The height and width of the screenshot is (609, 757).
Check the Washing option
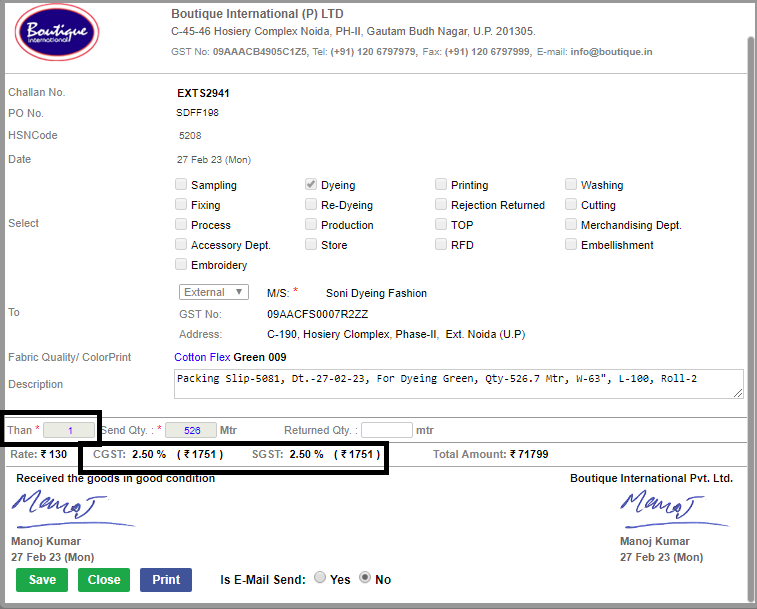(x=571, y=184)
